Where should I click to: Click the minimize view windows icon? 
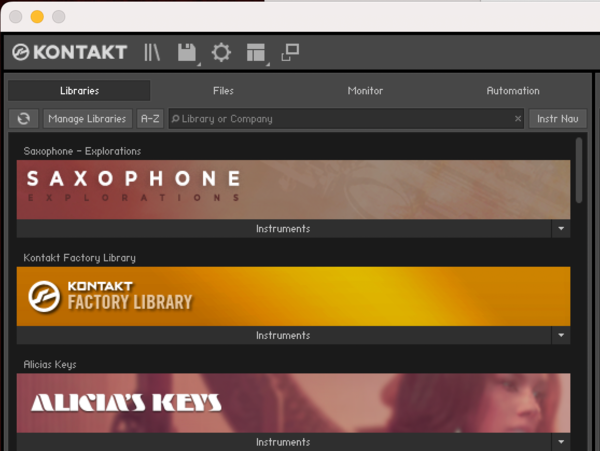(290, 52)
